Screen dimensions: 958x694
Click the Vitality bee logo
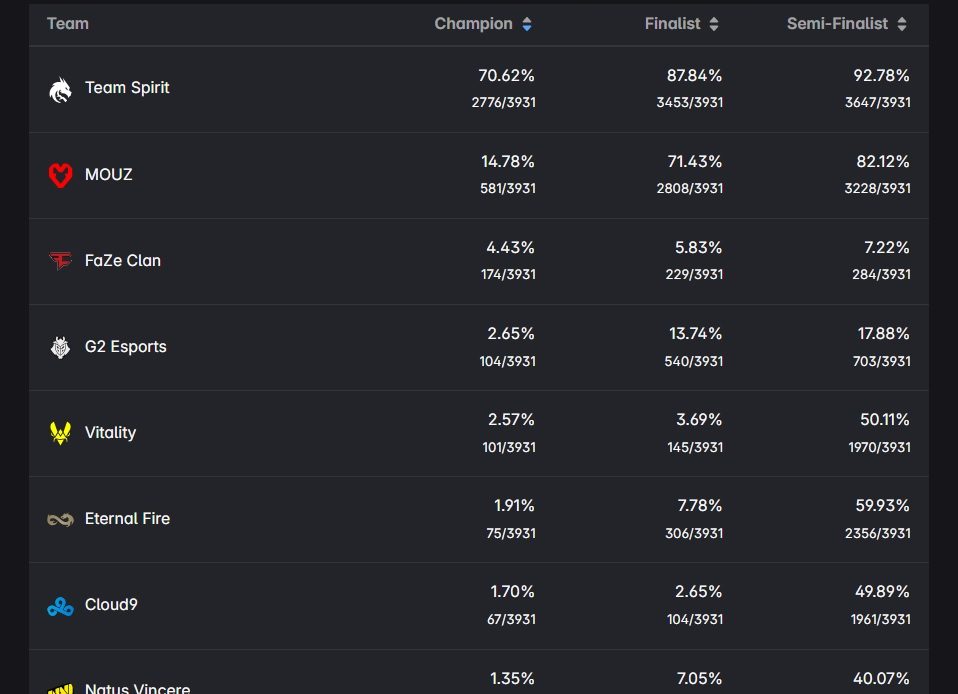(x=60, y=433)
